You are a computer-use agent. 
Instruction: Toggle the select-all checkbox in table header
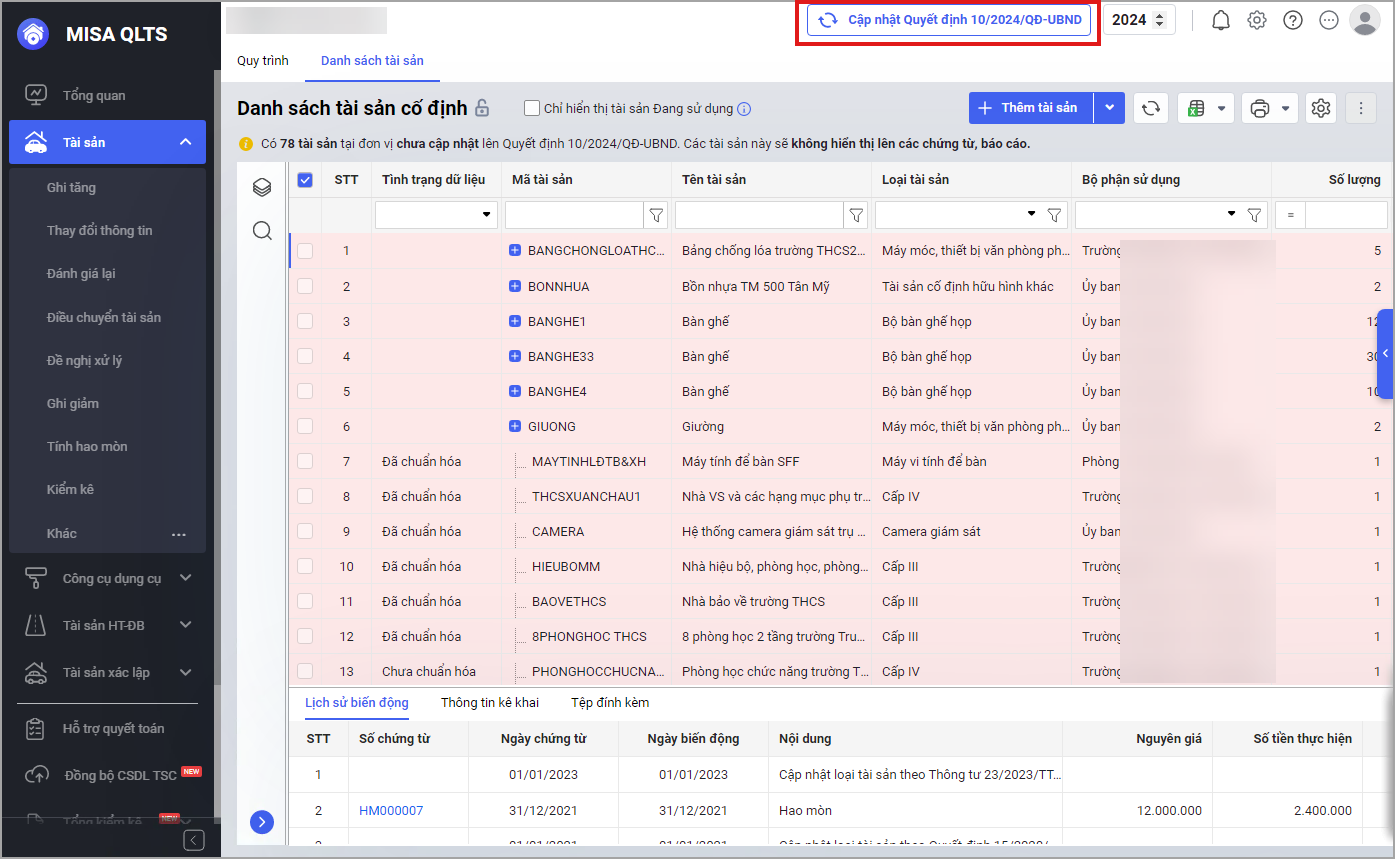306,180
